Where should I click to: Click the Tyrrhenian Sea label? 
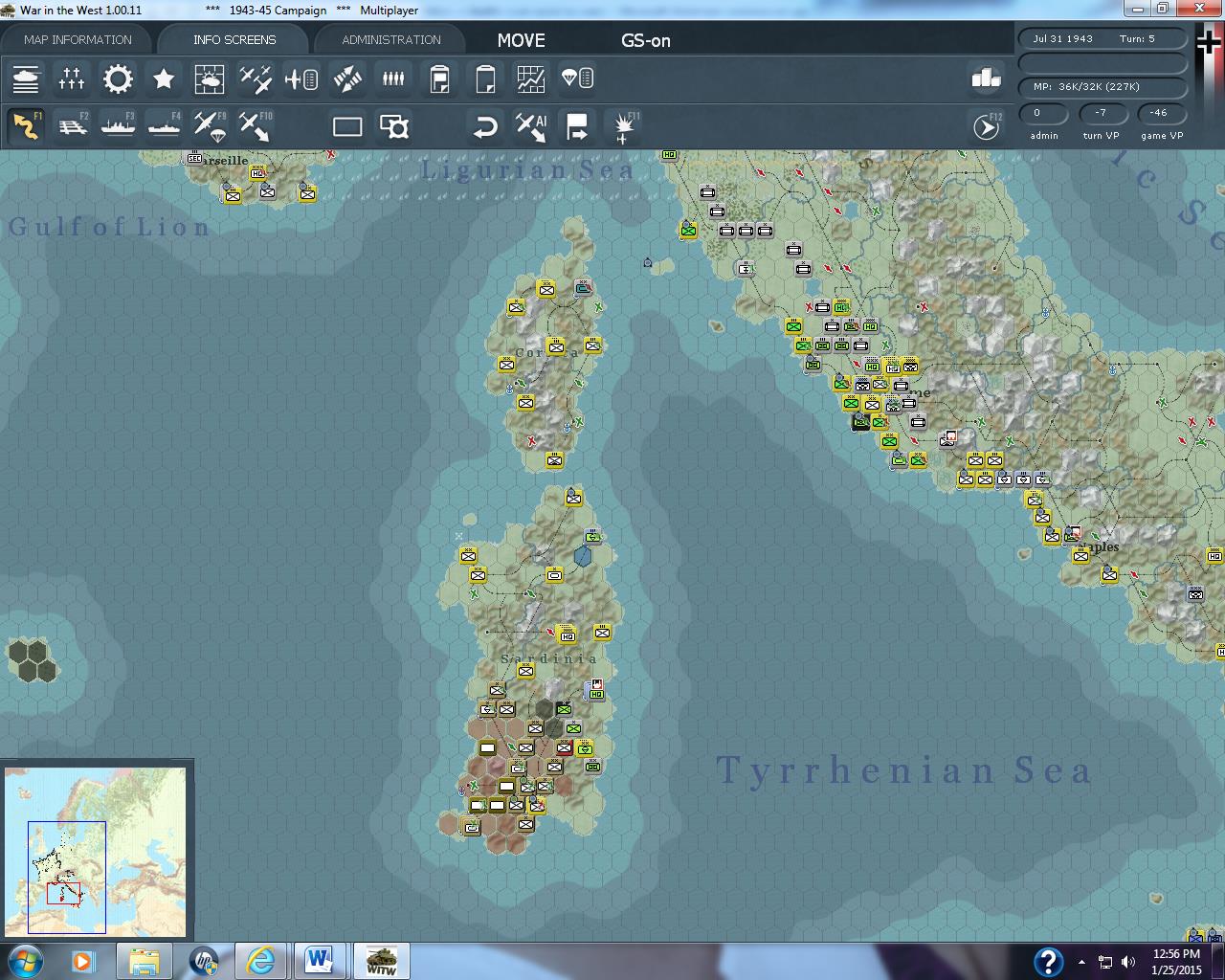click(x=903, y=769)
